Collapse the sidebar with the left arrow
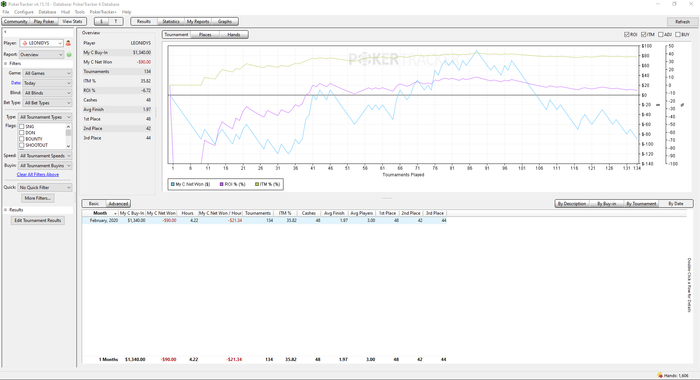 pyautogui.click(x=5, y=32)
